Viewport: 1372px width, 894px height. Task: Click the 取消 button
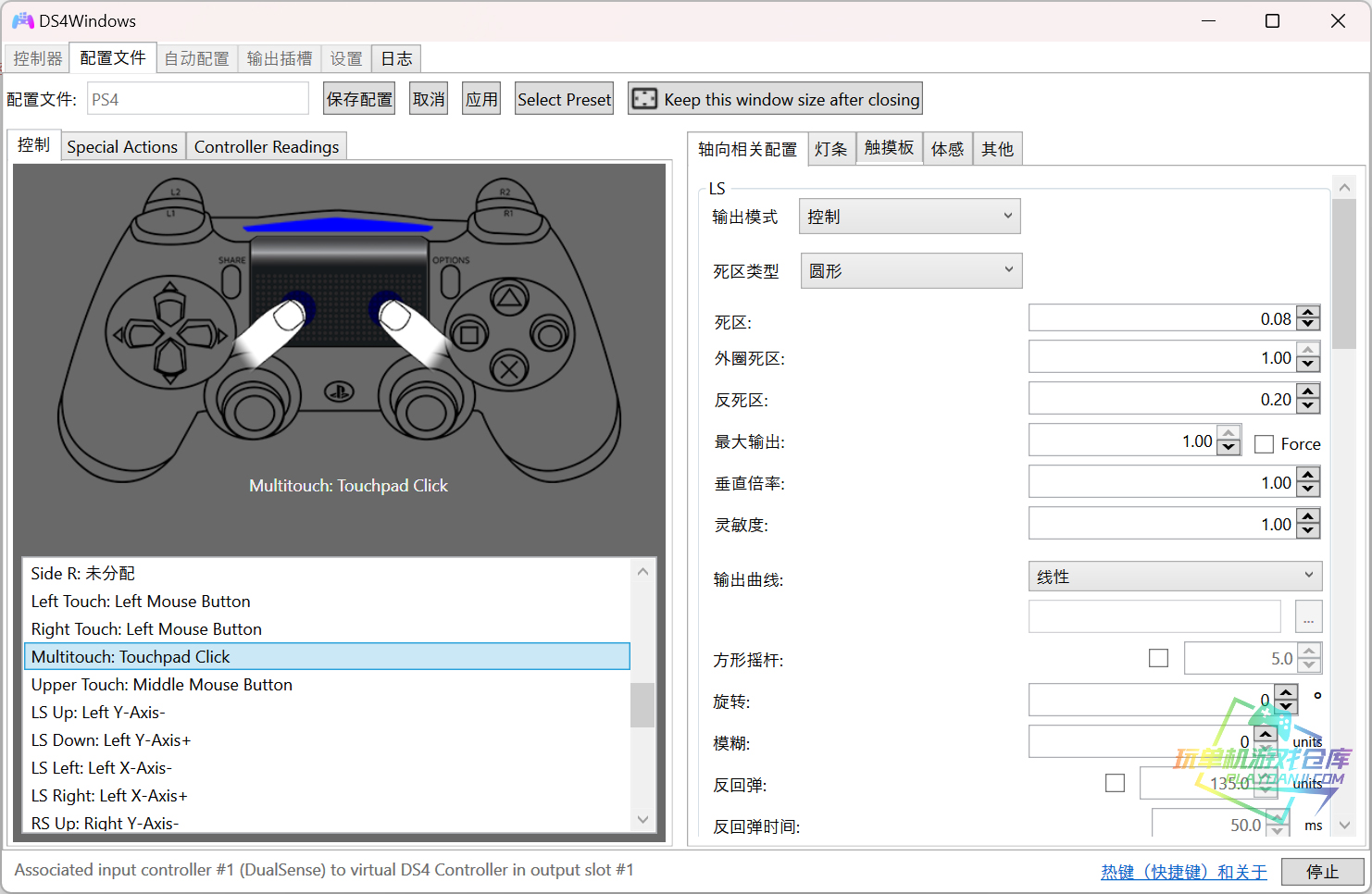[429, 99]
